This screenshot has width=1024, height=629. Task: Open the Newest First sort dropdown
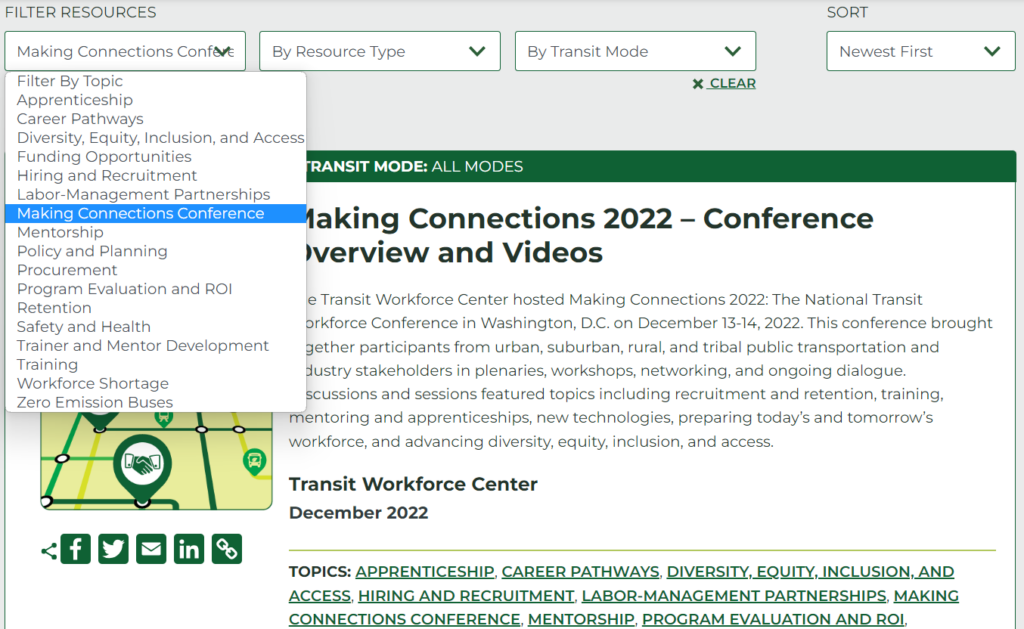point(921,51)
